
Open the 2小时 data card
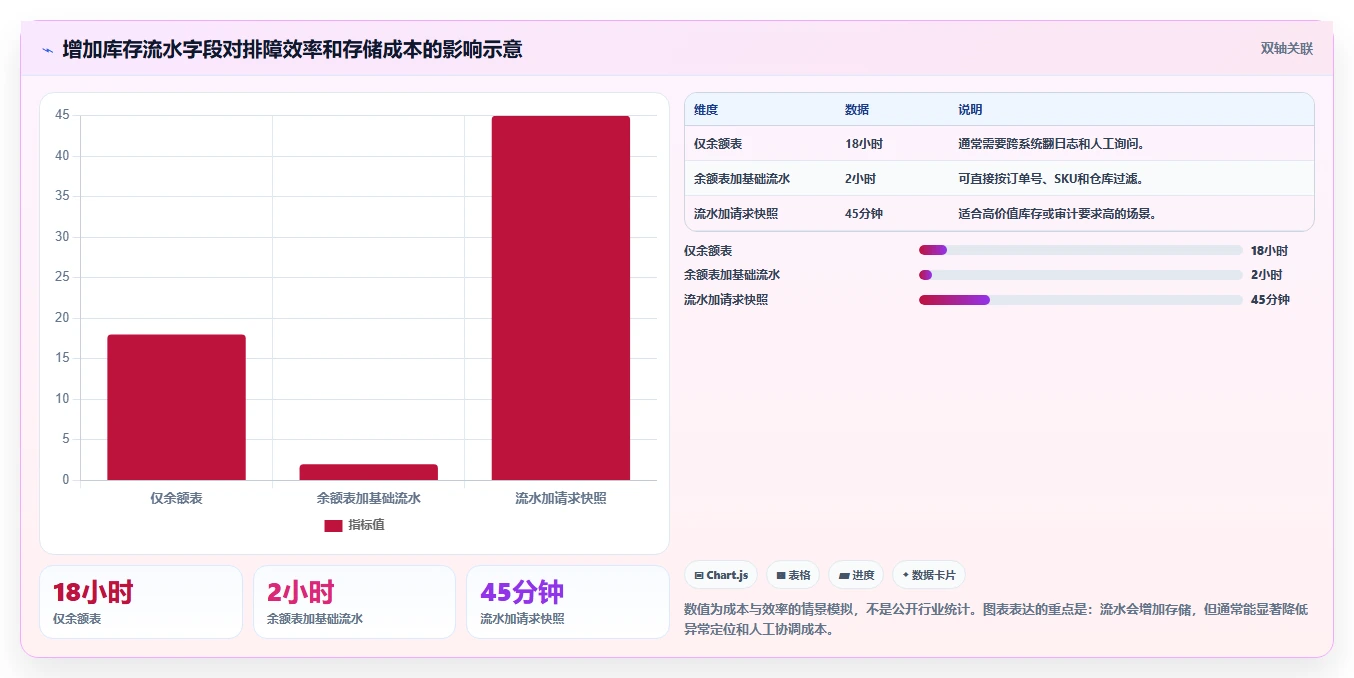click(x=354, y=602)
